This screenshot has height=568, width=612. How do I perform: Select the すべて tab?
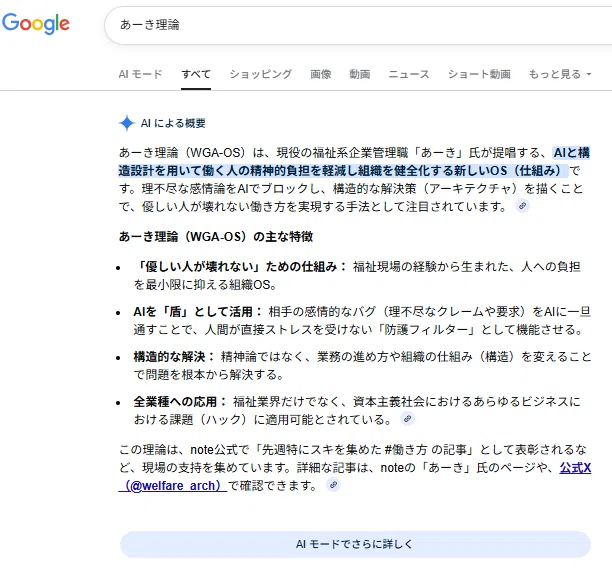pos(196,74)
